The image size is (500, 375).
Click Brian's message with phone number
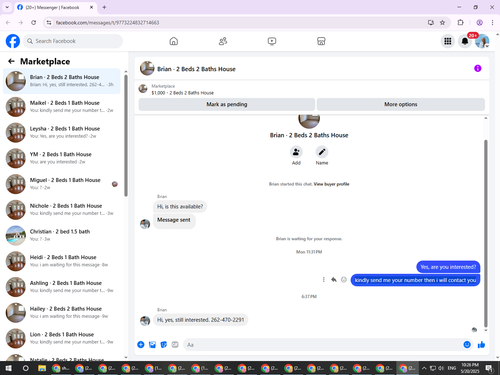click(x=200, y=320)
